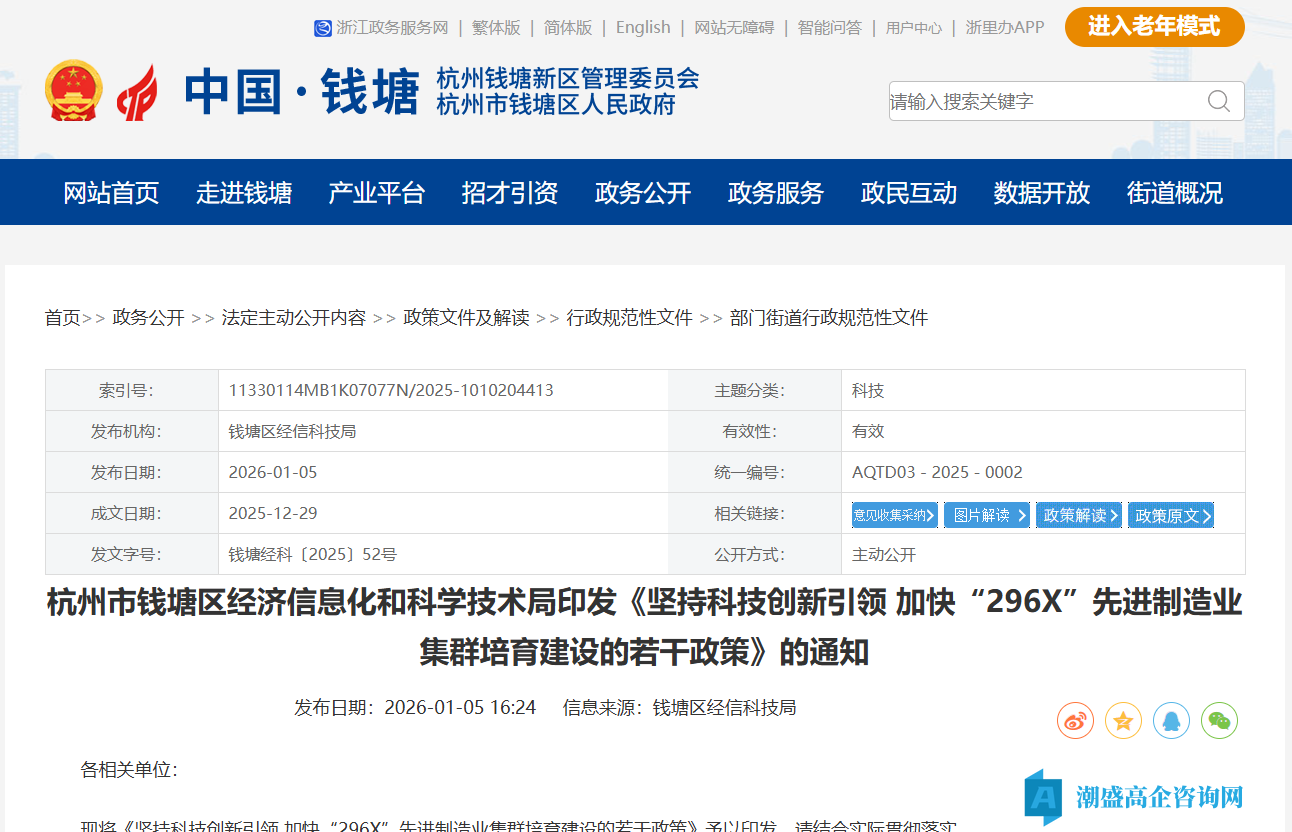Open the 招才引资 menu item
The width and height of the screenshot is (1292, 832).
pyautogui.click(x=510, y=192)
